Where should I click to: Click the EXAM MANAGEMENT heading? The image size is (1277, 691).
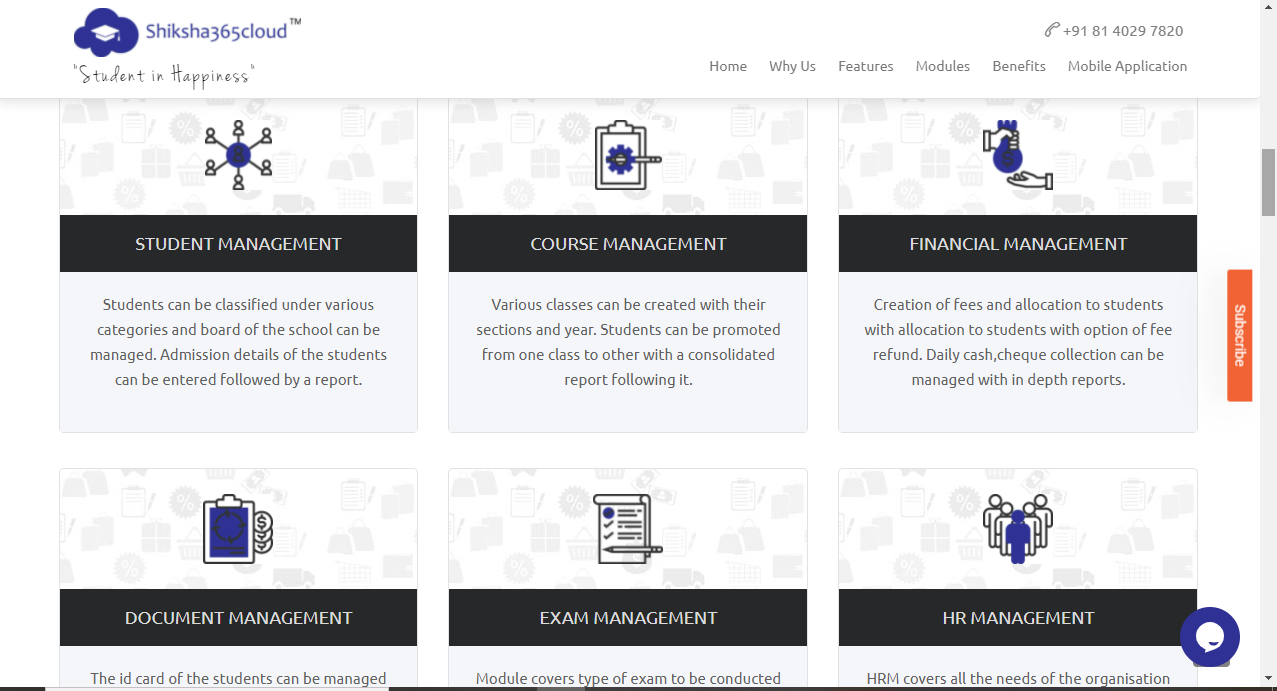[628, 618]
